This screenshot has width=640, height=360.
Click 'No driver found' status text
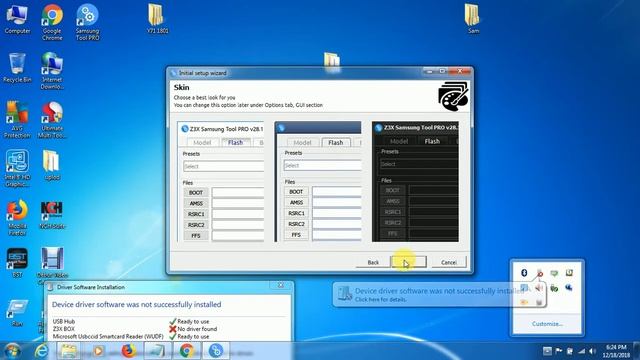coord(197,329)
